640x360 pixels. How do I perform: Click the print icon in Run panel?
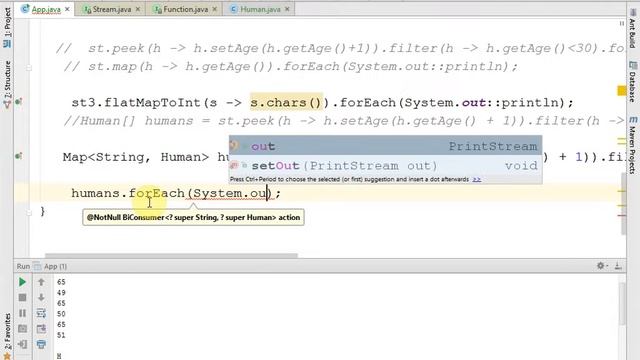point(41,344)
